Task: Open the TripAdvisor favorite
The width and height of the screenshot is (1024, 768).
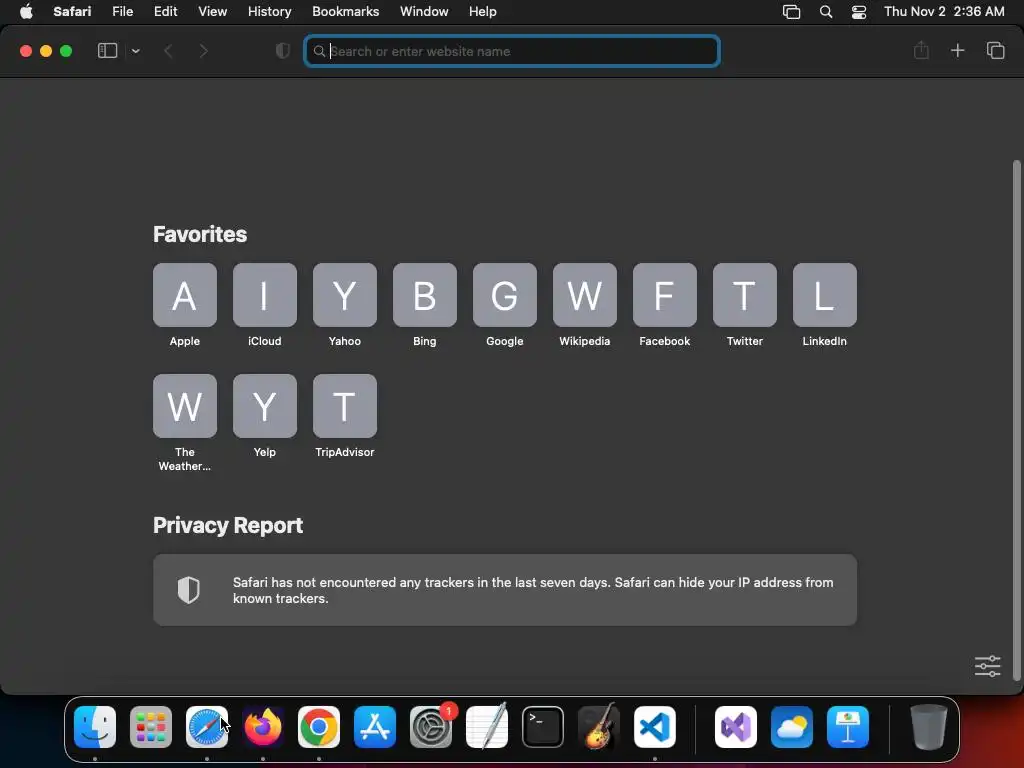Action: [x=345, y=406]
